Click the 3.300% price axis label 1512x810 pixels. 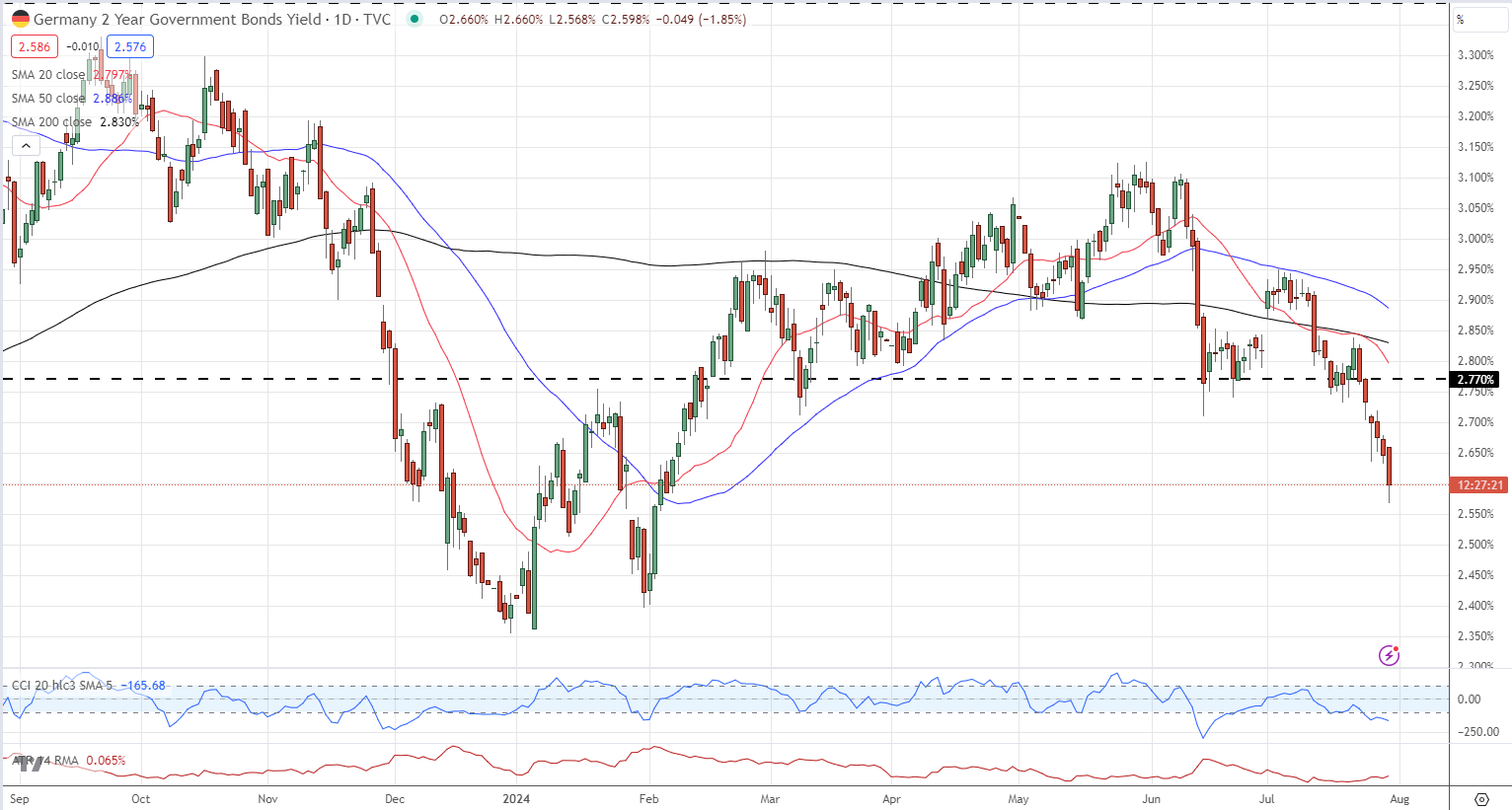1475,55
